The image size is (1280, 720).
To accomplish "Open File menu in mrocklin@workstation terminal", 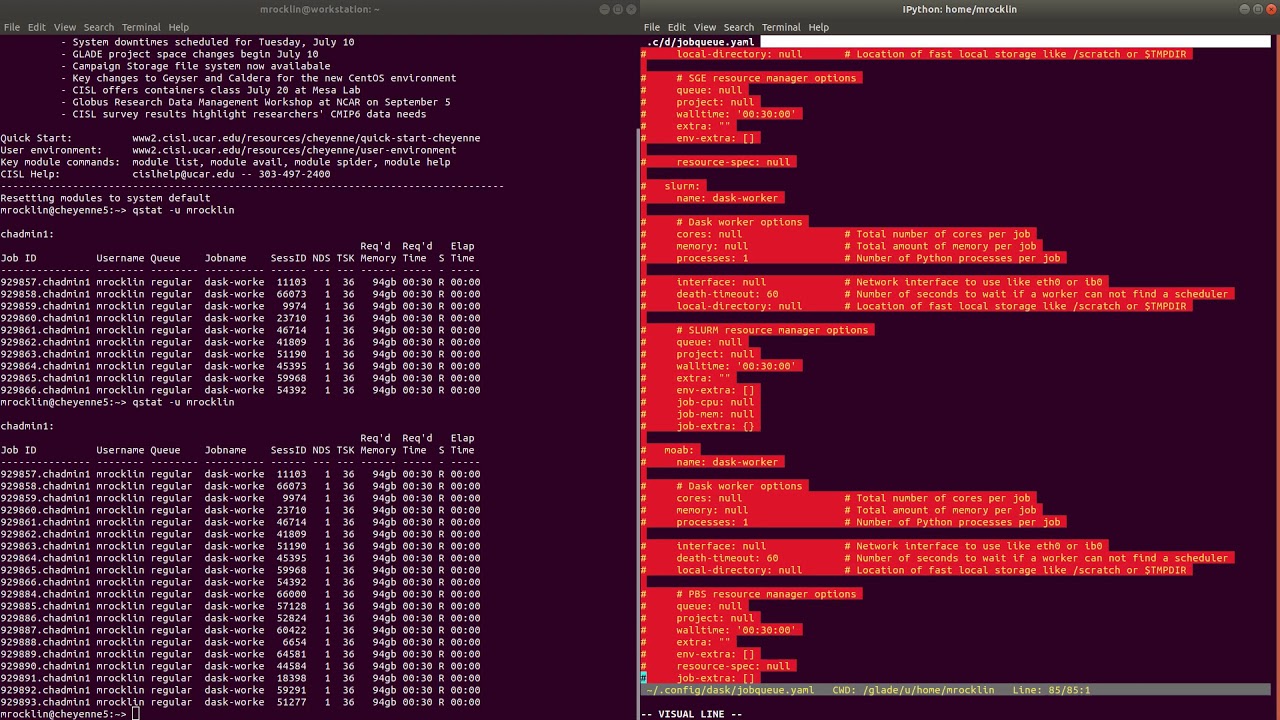I will tap(12, 27).
